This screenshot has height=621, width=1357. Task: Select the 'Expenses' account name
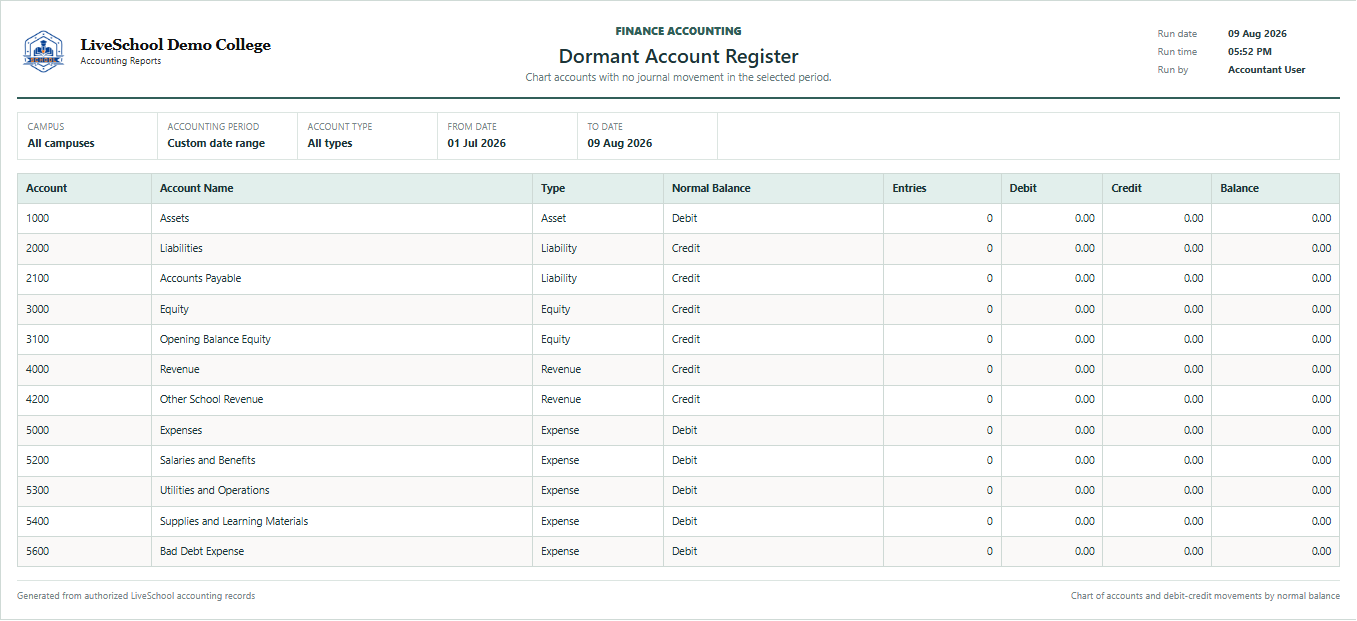181,430
